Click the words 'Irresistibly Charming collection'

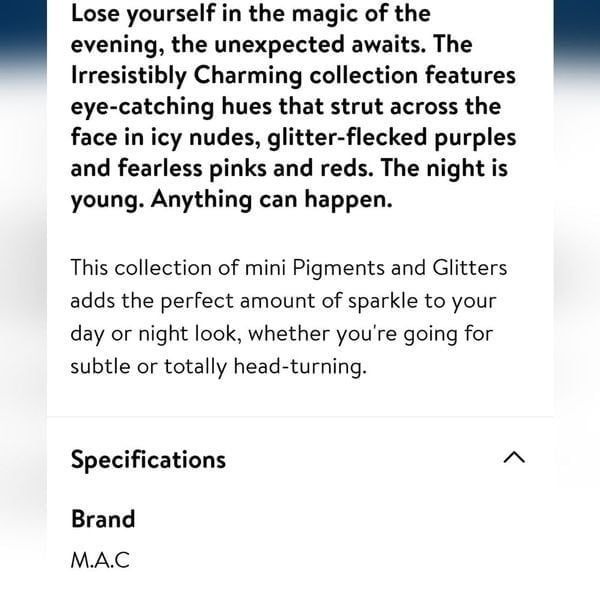point(244,75)
